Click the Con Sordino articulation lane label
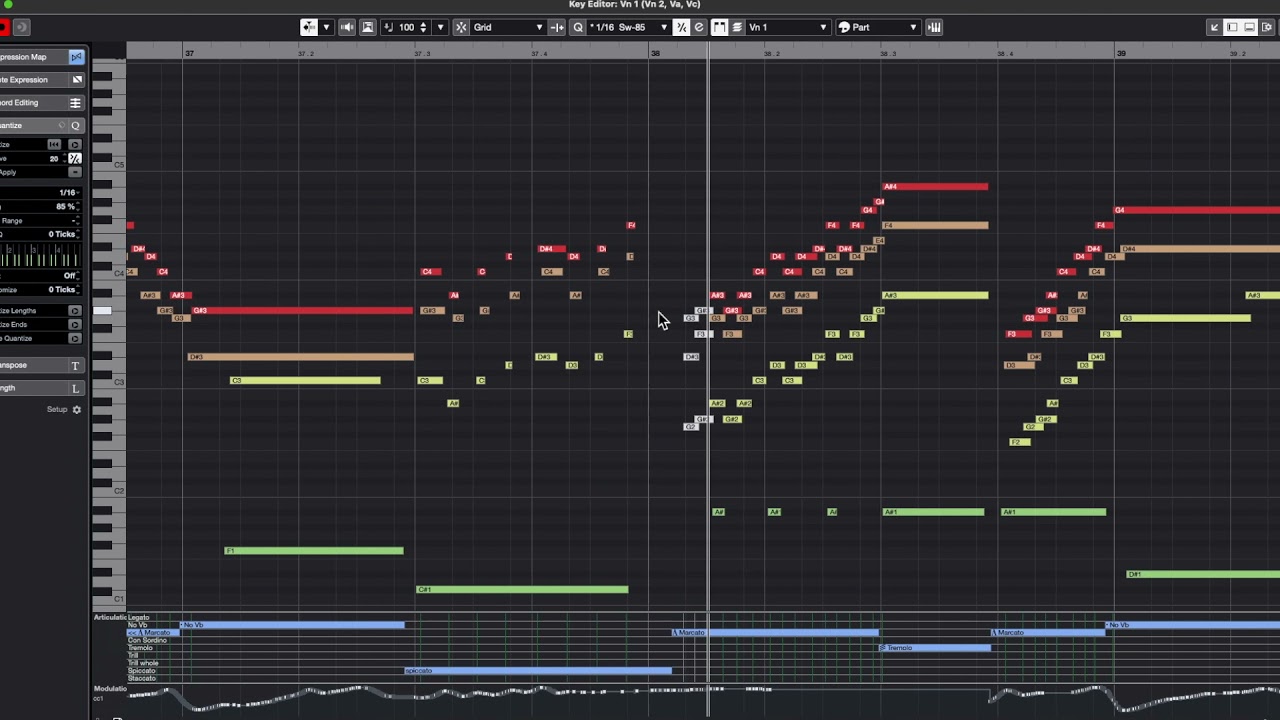The width and height of the screenshot is (1280, 720). click(x=147, y=640)
